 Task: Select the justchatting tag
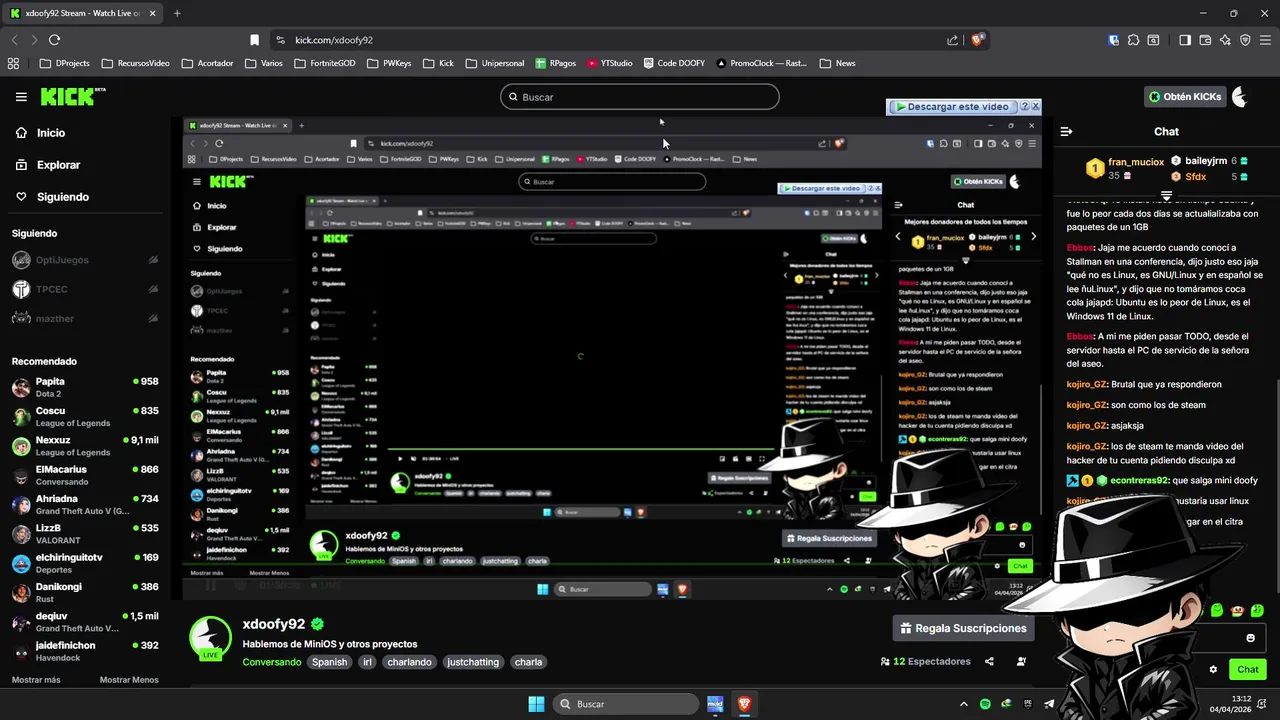pos(473,662)
